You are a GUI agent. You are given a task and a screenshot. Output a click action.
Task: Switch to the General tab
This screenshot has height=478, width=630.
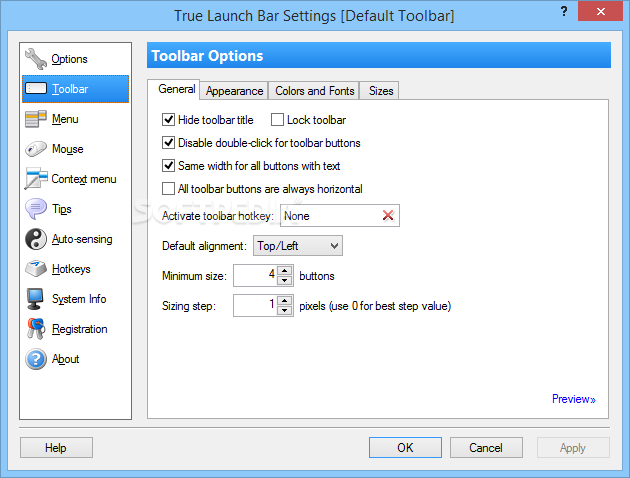(176, 89)
